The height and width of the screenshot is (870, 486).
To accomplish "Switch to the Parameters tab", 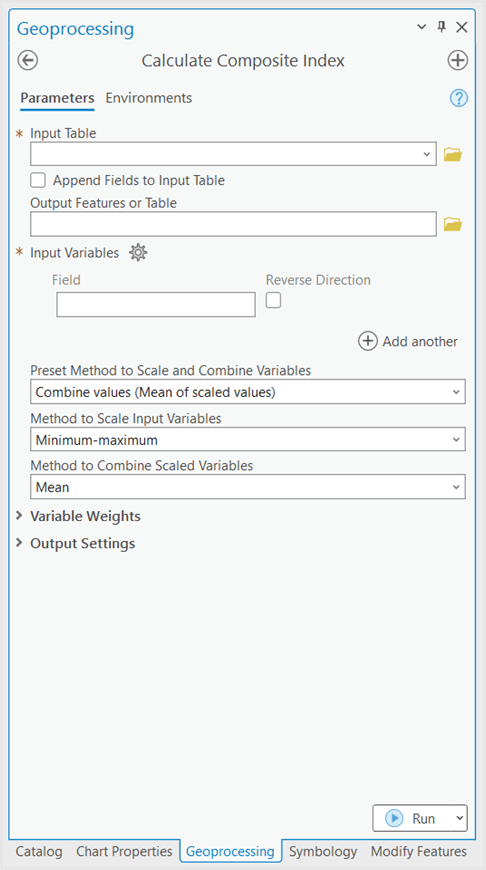I will (x=57, y=98).
